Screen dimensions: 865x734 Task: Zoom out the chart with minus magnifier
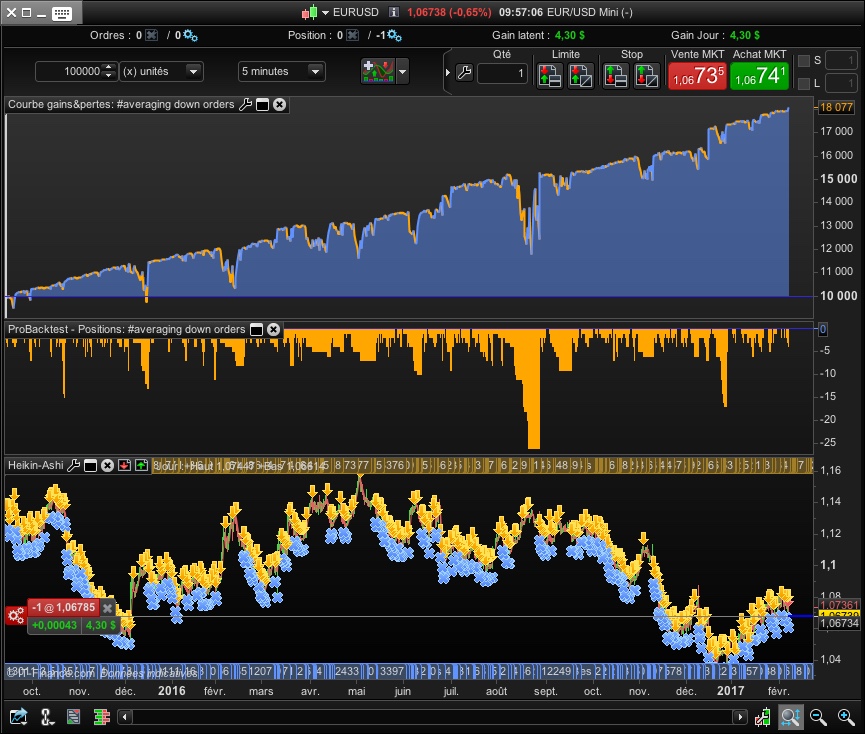819,717
